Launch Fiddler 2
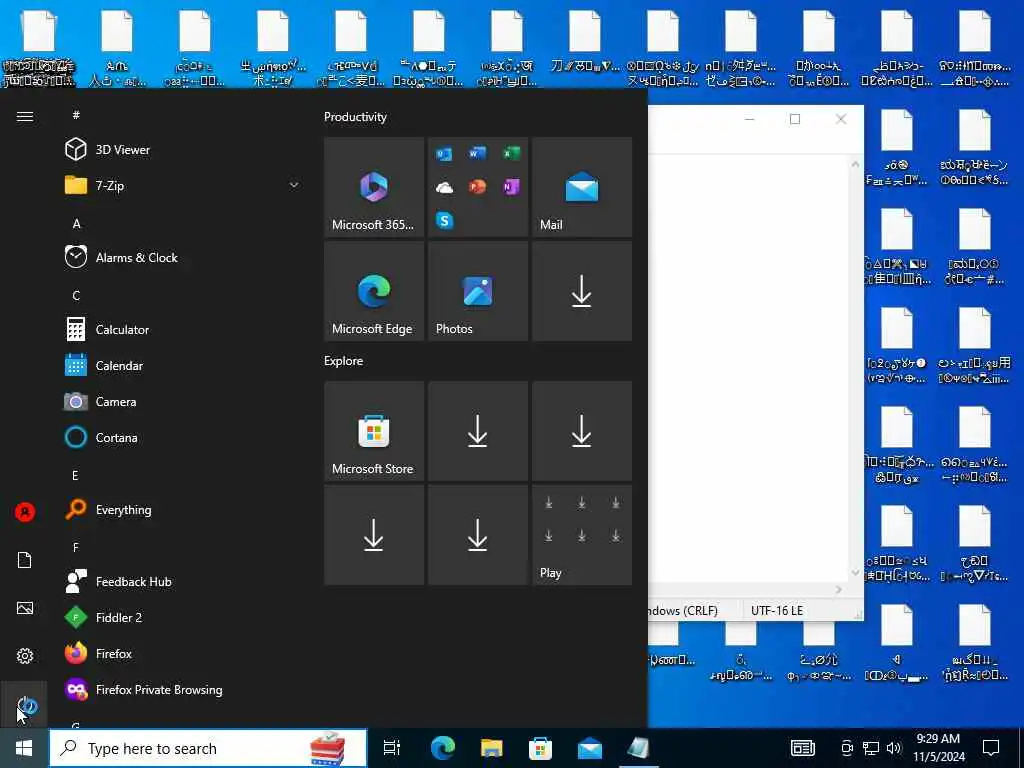The image size is (1024, 768). pos(183,617)
